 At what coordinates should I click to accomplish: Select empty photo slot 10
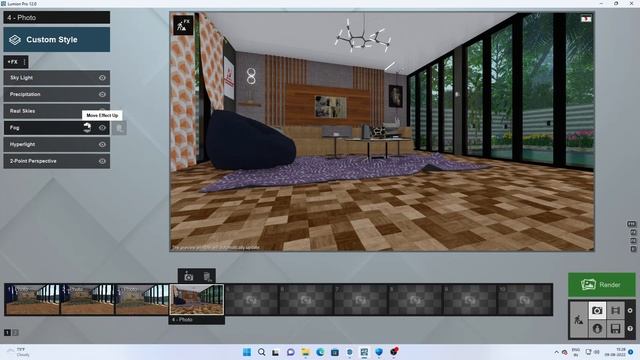tap(524, 300)
